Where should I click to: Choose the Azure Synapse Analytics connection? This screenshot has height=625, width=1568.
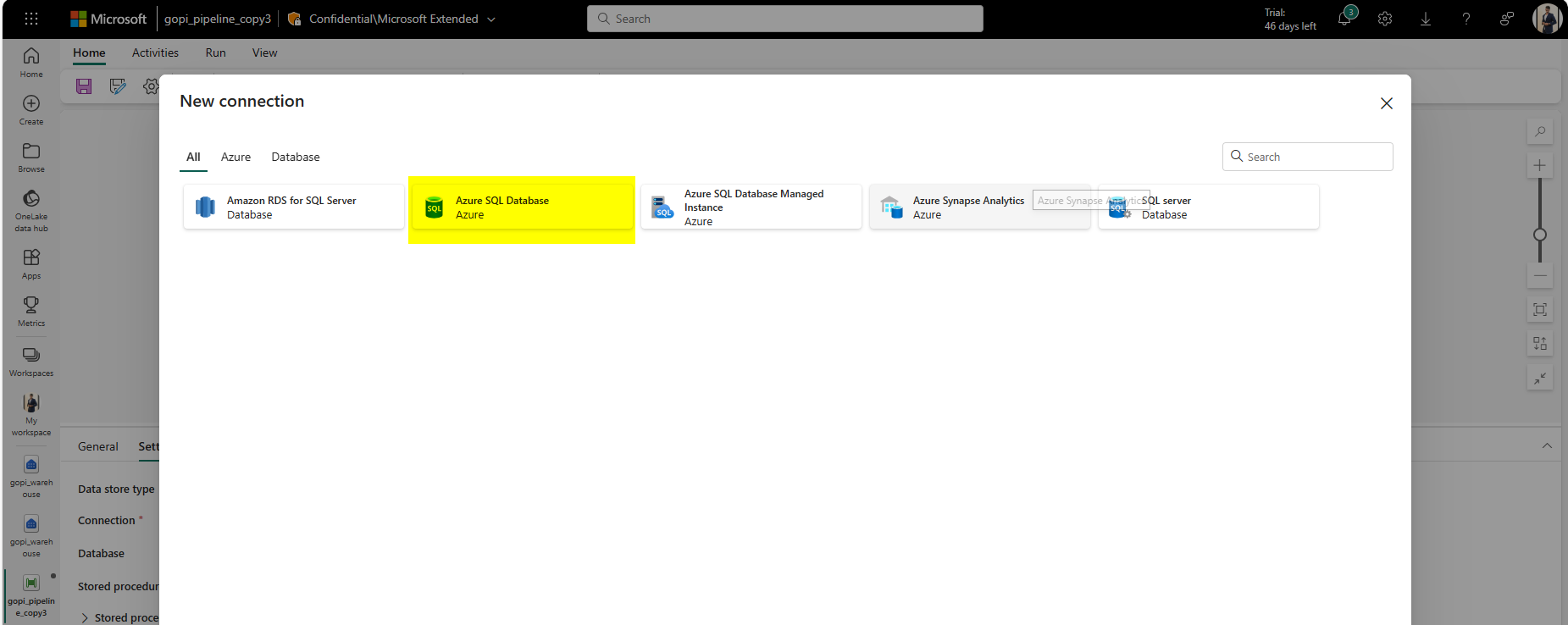click(980, 207)
